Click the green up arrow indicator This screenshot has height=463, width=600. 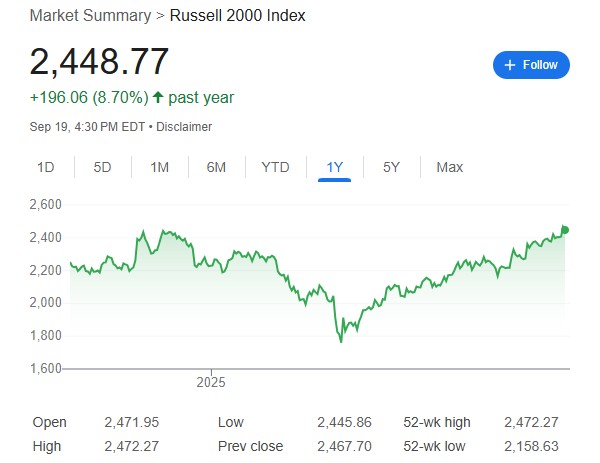tap(158, 97)
